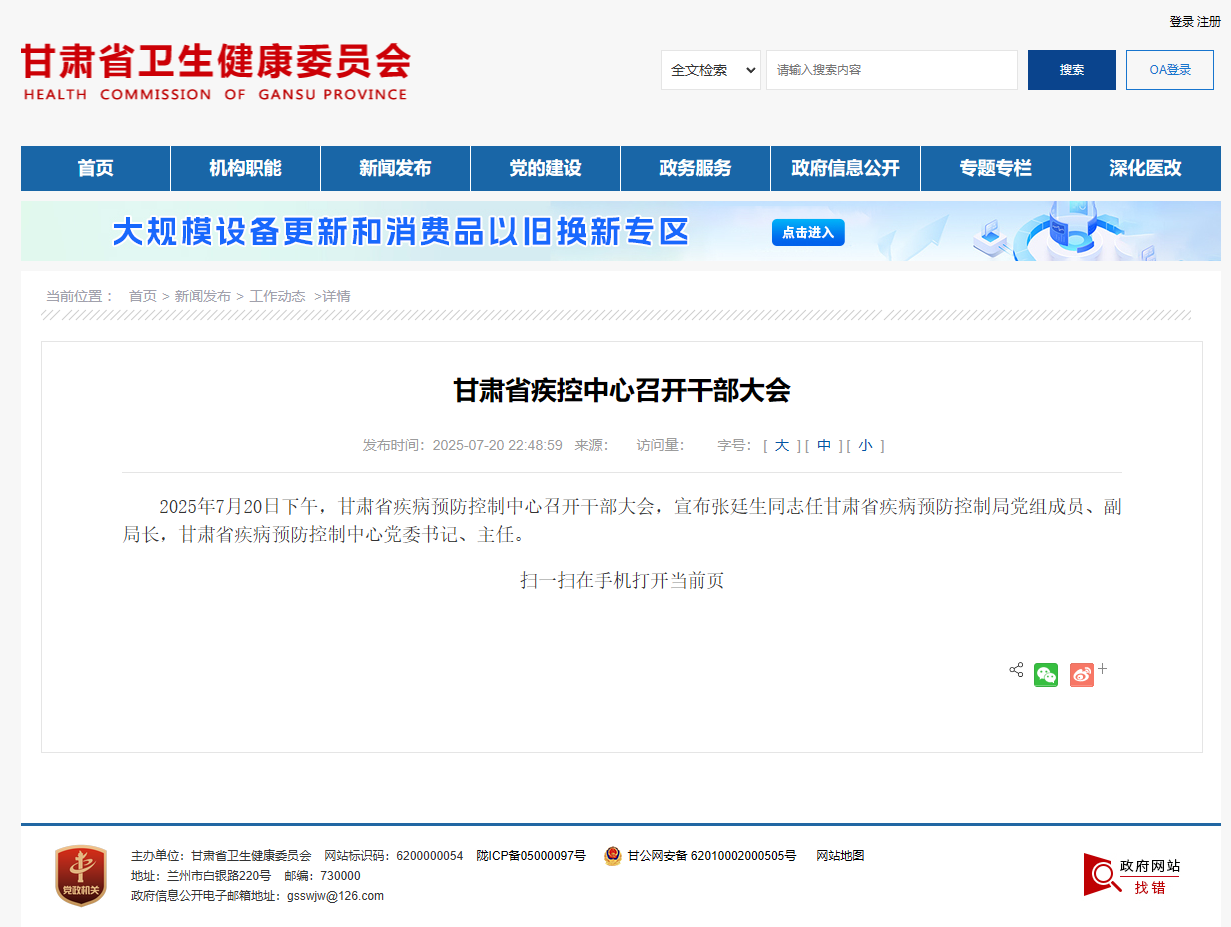The image size is (1231, 927).
Task: Click the OA登录 button
Action: [x=1170, y=70]
